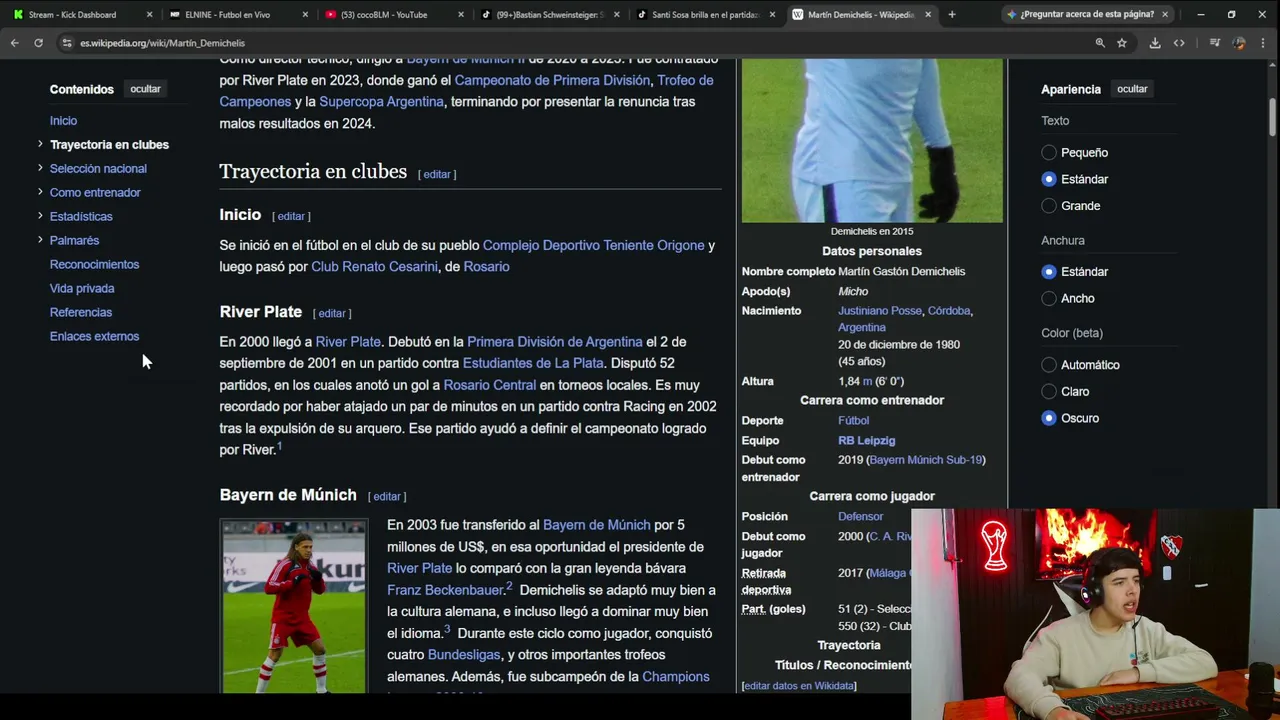Hide the Apariencia panel with ocultar
Image resolution: width=1280 pixels, height=720 pixels.
tap(1132, 89)
